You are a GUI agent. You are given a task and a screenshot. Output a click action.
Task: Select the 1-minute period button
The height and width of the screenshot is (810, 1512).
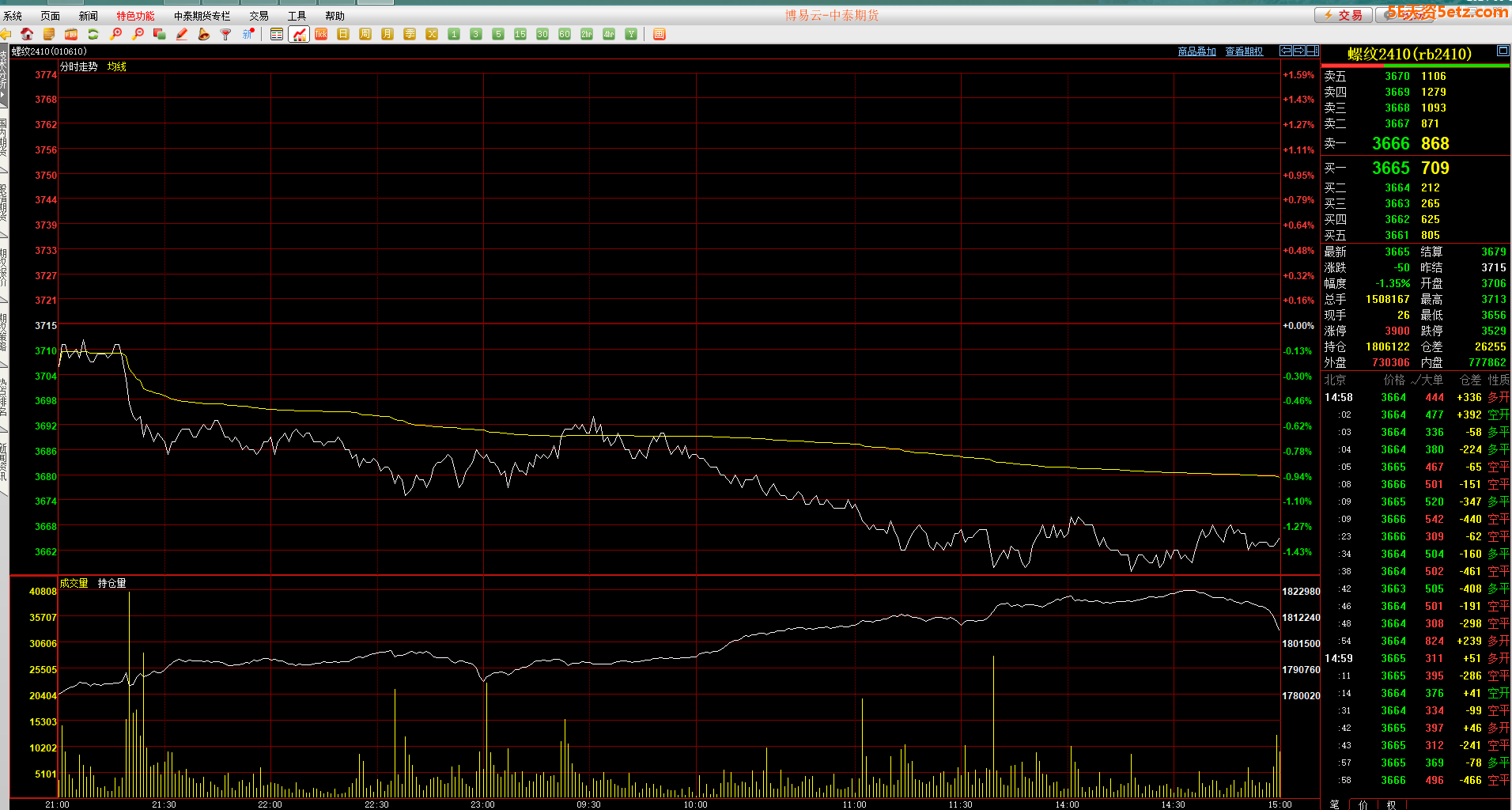[x=454, y=34]
